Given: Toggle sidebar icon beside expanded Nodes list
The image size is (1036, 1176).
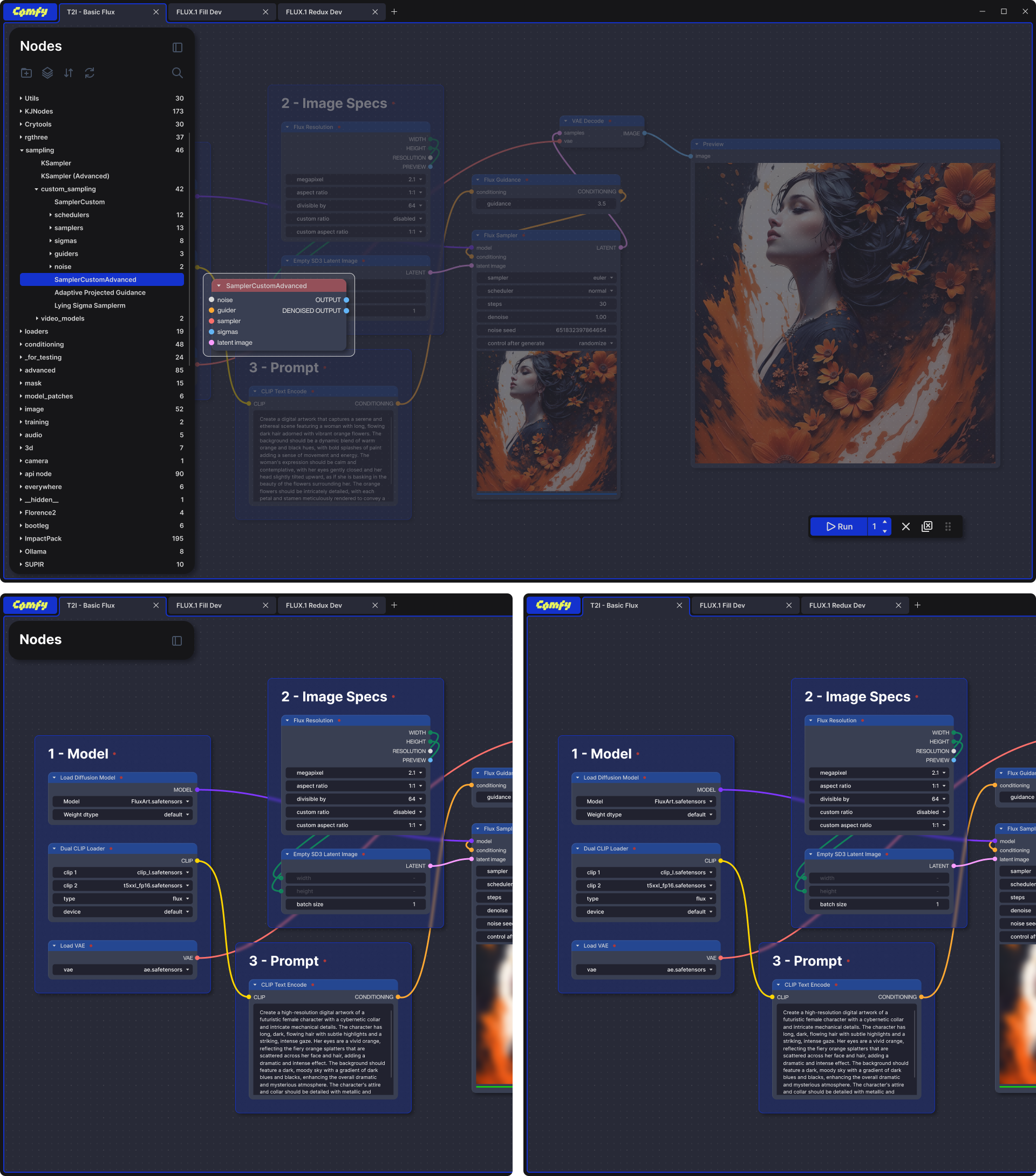Looking at the screenshot, I should pos(178,48).
